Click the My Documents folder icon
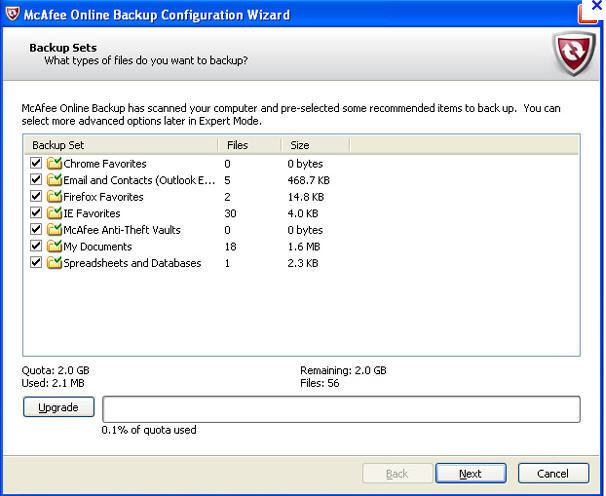Viewport: 606px width, 496px height. coord(54,246)
